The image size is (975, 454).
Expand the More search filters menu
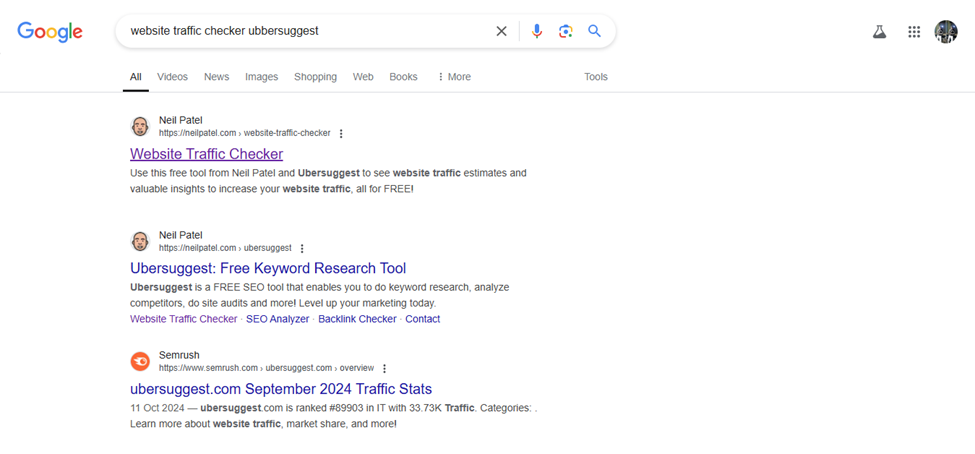(454, 77)
